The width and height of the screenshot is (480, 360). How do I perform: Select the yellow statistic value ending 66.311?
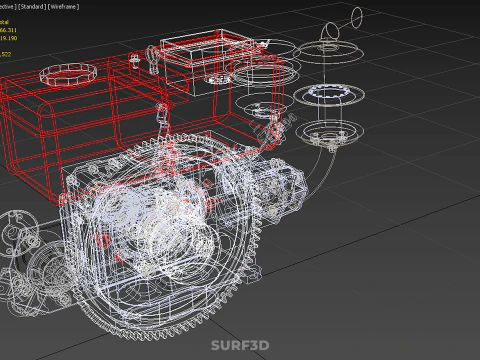point(8,30)
